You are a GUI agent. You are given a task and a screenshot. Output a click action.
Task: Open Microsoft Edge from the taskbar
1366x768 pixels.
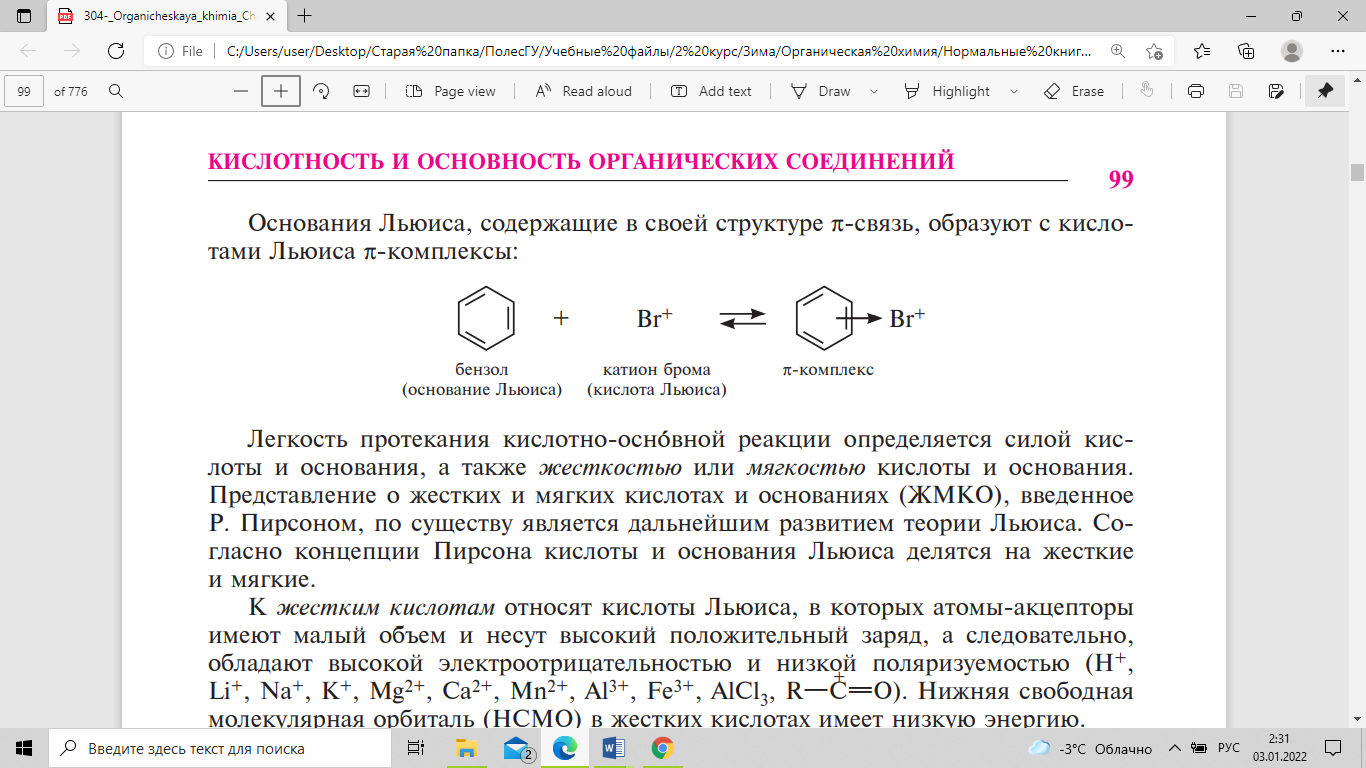[x=565, y=748]
